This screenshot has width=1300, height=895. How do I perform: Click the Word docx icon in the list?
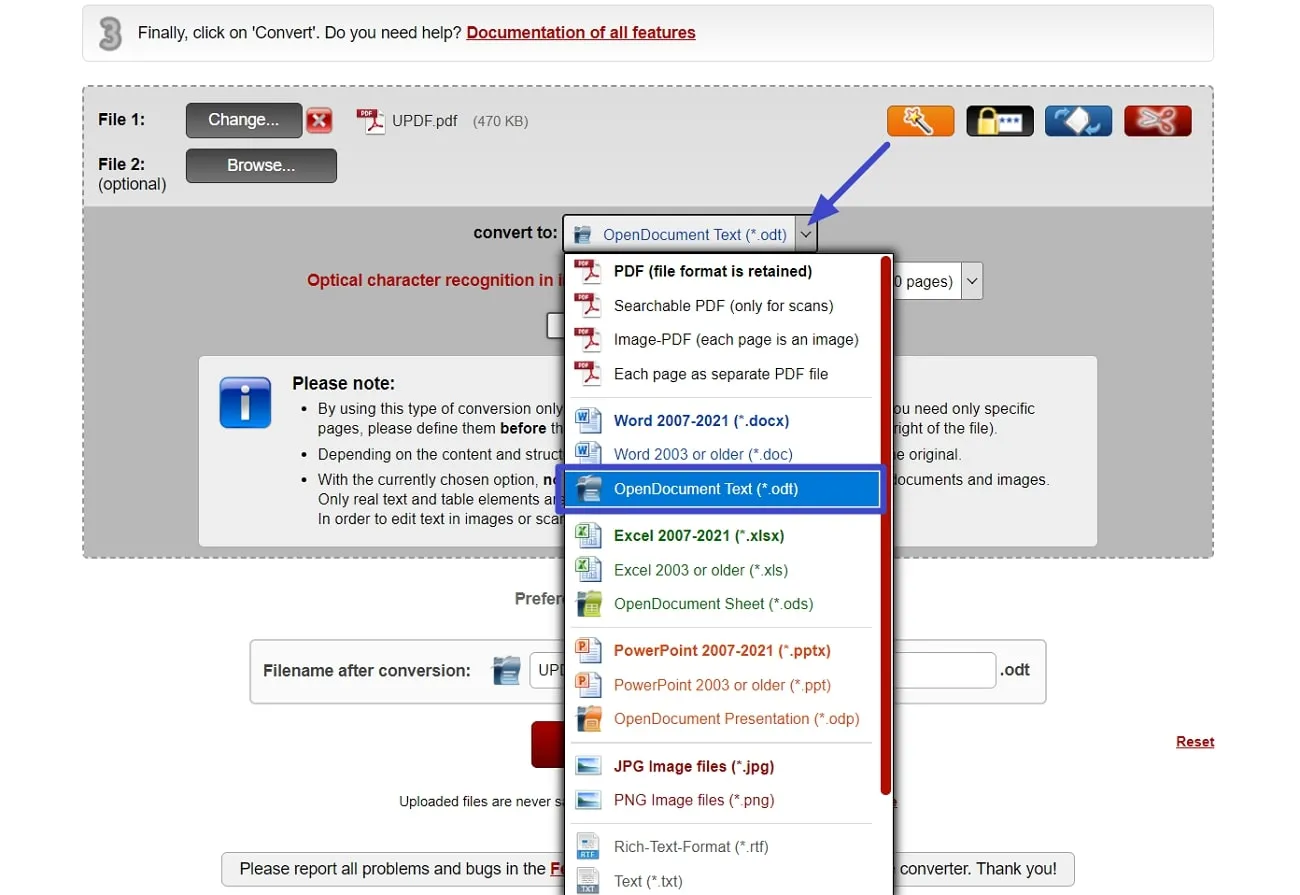[588, 420]
